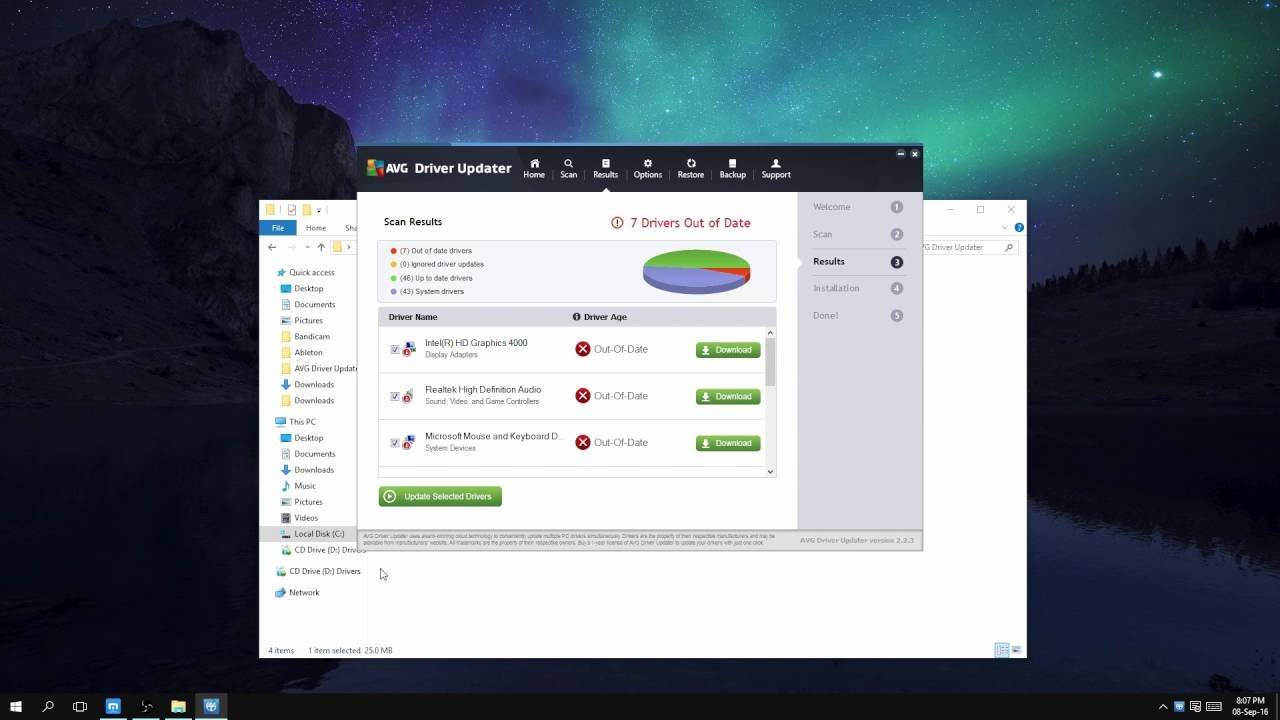Download the Microsoft Mouse and Keyboard driver
The height and width of the screenshot is (720, 1280).
coord(728,443)
